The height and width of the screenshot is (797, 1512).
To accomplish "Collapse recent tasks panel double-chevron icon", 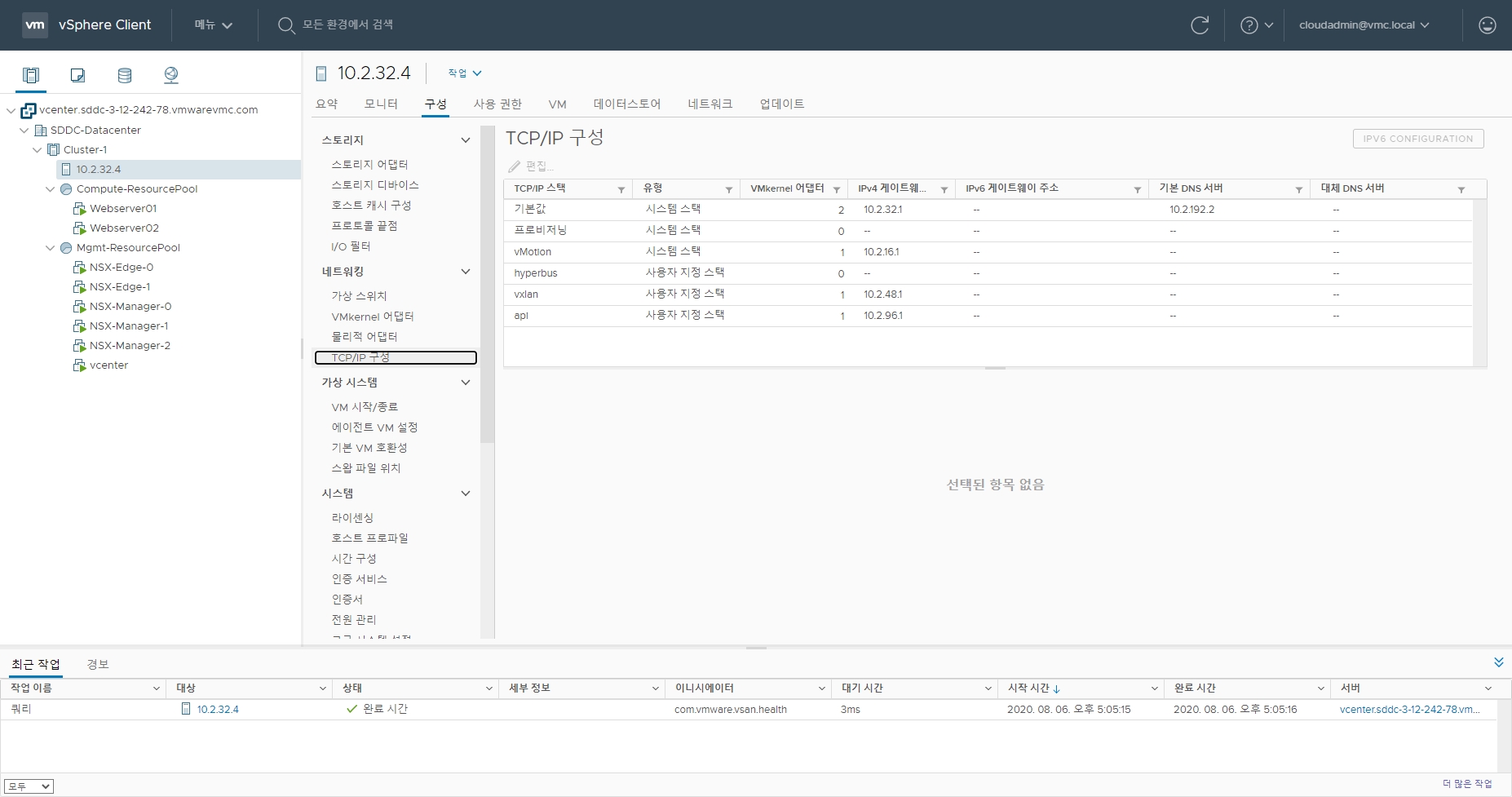I will click(x=1498, y=662).
